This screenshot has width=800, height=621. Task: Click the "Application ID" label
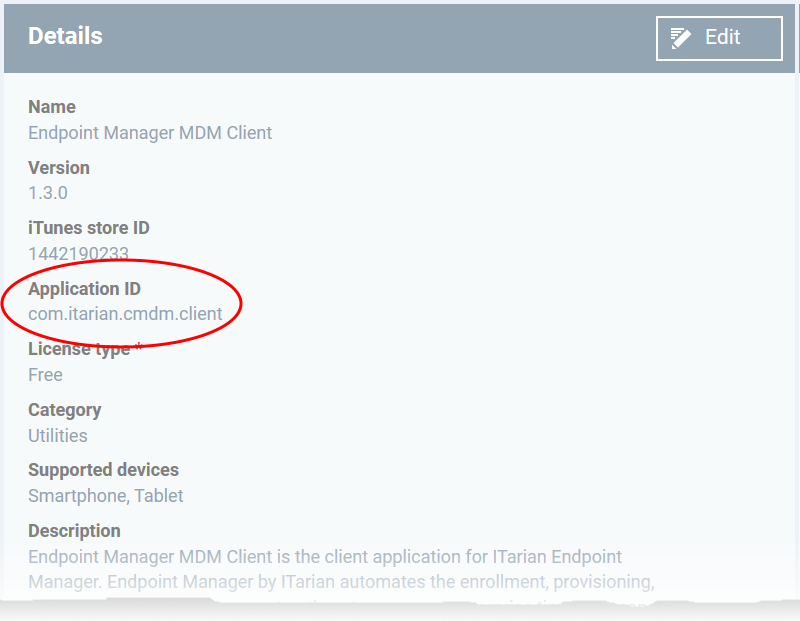84,289
